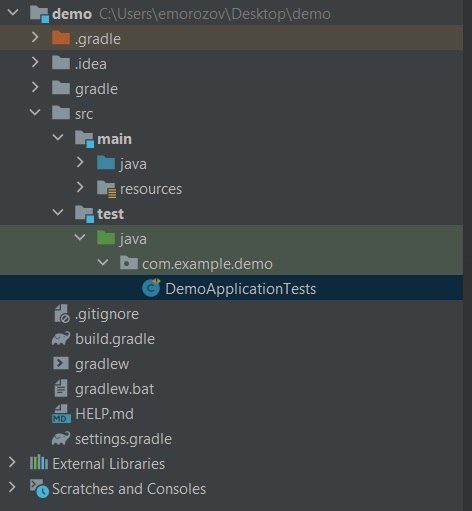This screenshot has width=472, height=511.
Task: Click the main module folder icon
Action: (x=84, y=139)
